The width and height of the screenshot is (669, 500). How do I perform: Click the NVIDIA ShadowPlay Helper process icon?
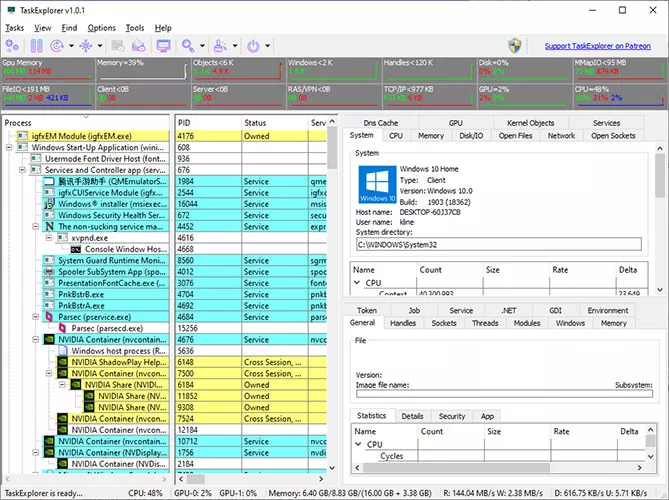tap(62, 362)
